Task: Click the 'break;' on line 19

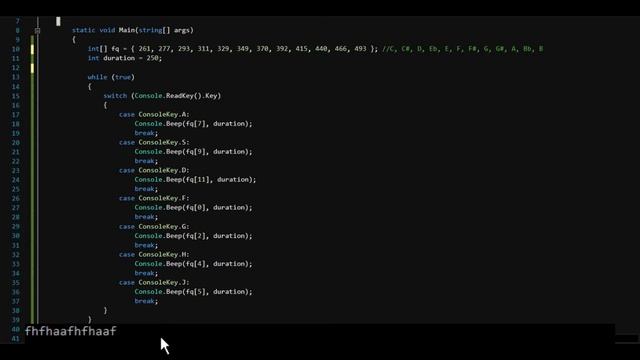Action: click(x=146, y=133)
